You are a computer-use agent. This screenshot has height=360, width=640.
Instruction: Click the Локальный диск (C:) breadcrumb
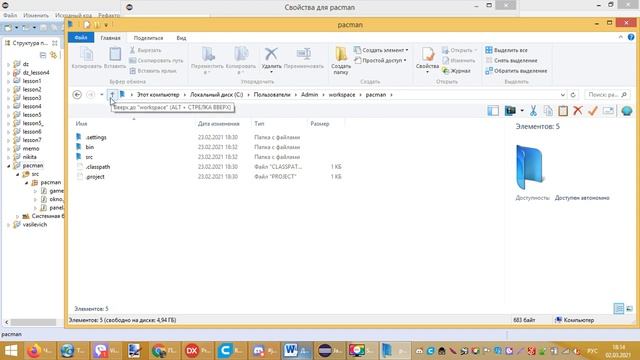click(216, 95)
